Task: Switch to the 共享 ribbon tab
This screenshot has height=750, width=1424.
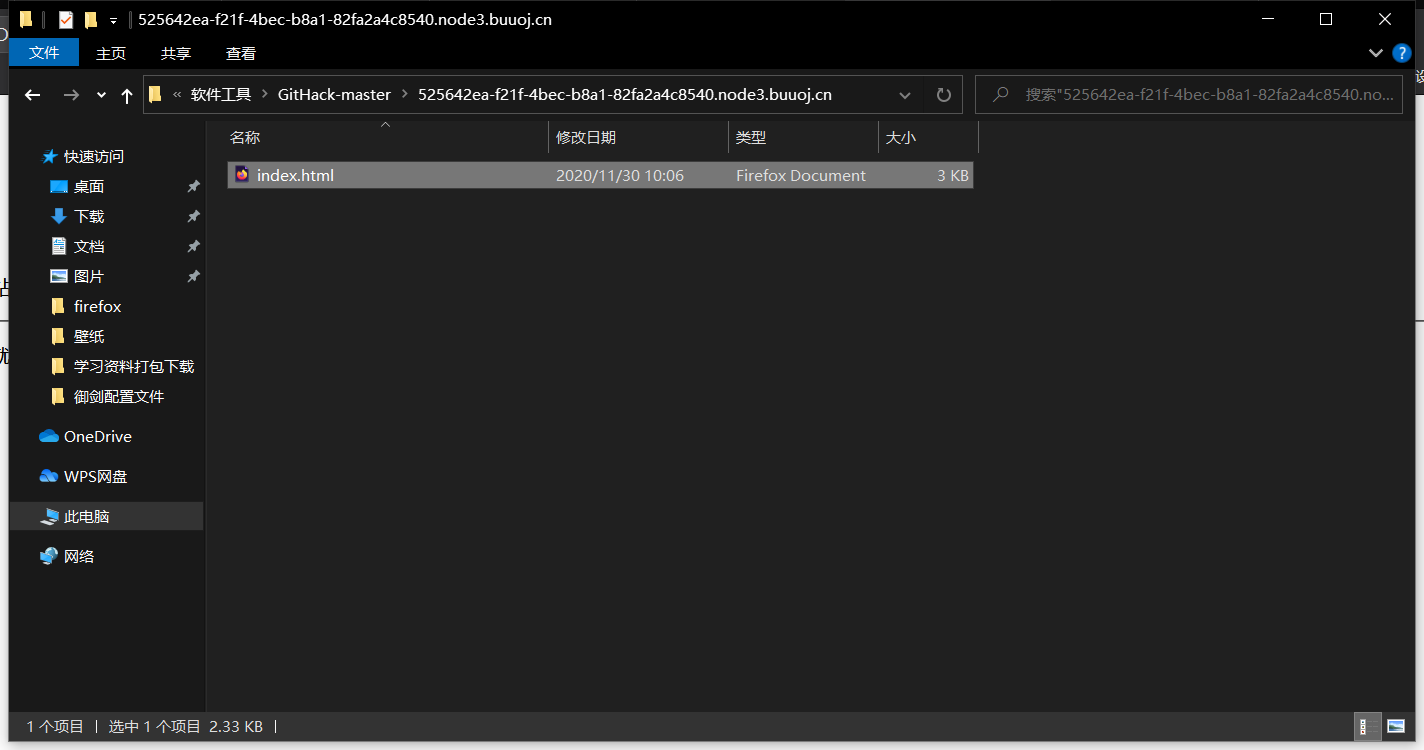Action: (176, 53)
